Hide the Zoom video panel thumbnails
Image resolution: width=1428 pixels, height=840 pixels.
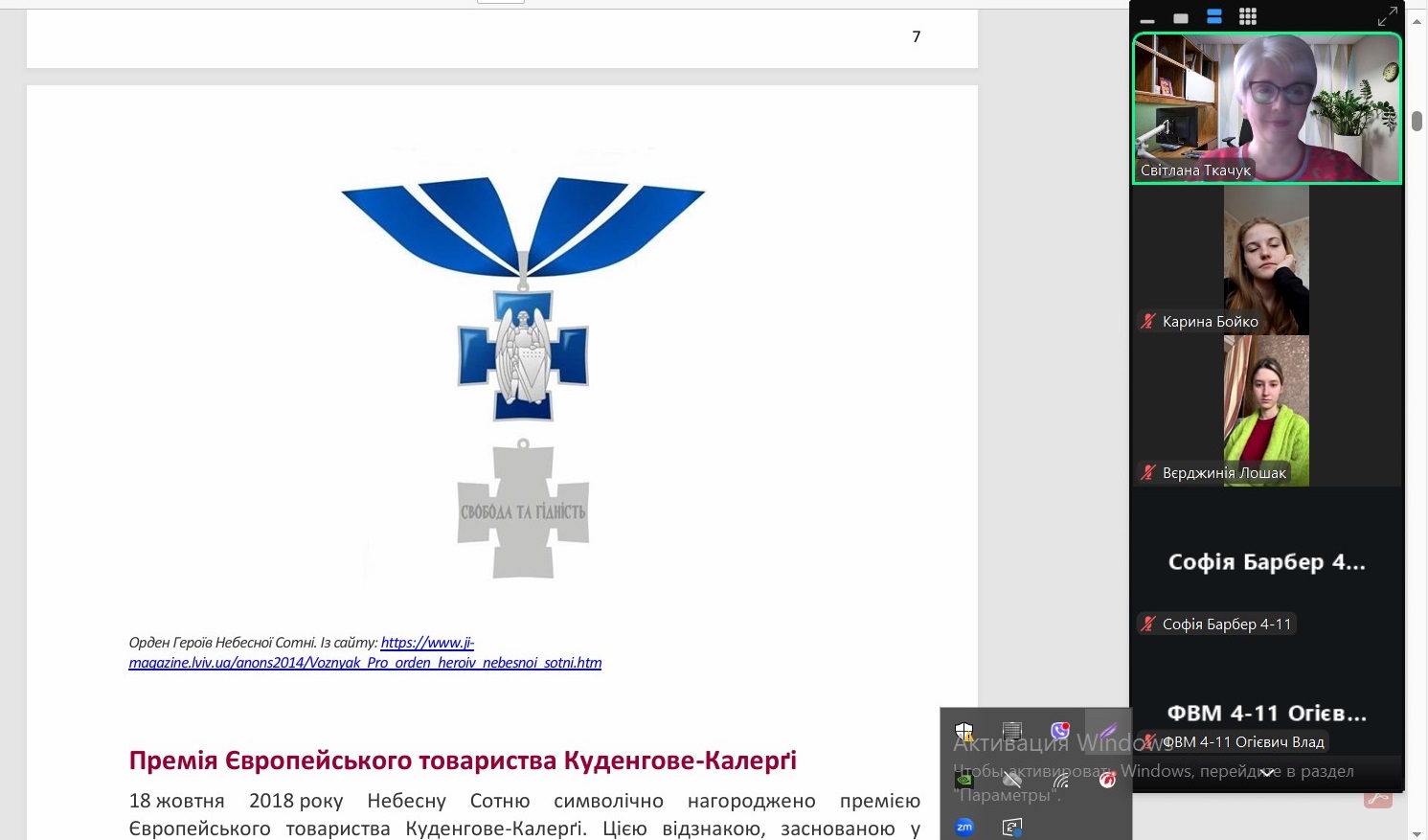(1147, 18)
